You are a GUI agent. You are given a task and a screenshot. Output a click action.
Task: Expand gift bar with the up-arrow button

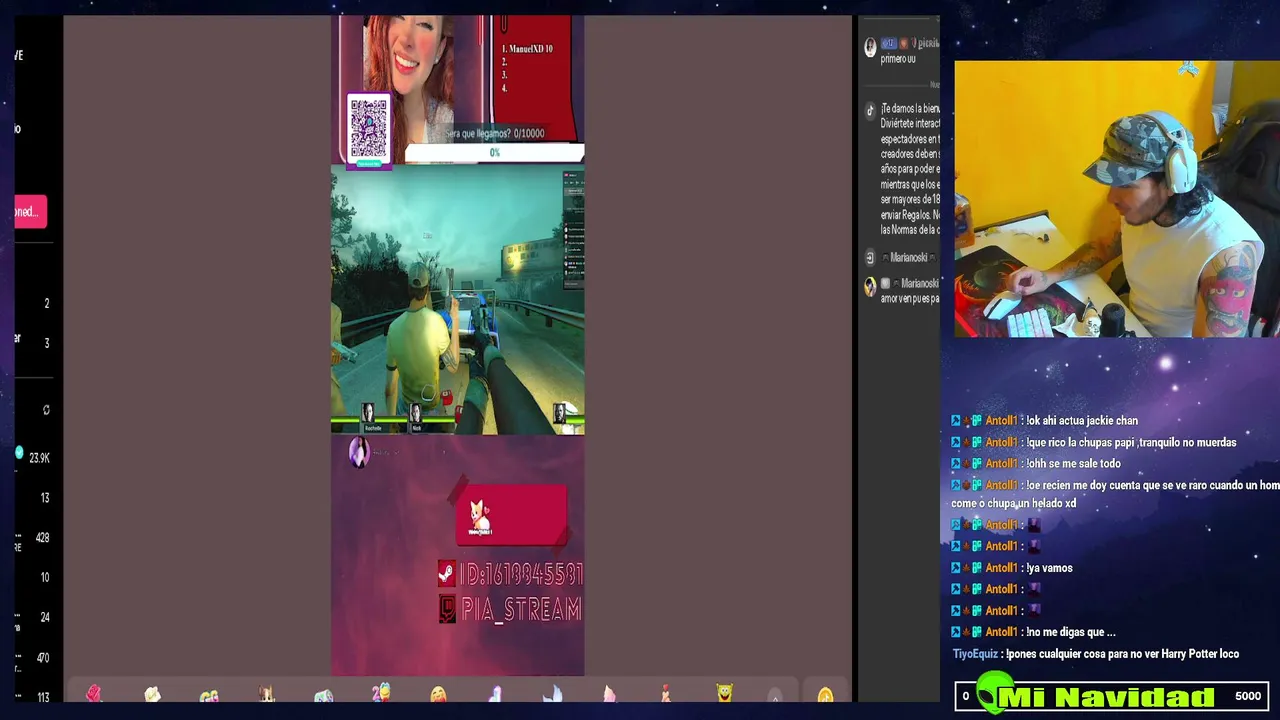pos(775,695)
